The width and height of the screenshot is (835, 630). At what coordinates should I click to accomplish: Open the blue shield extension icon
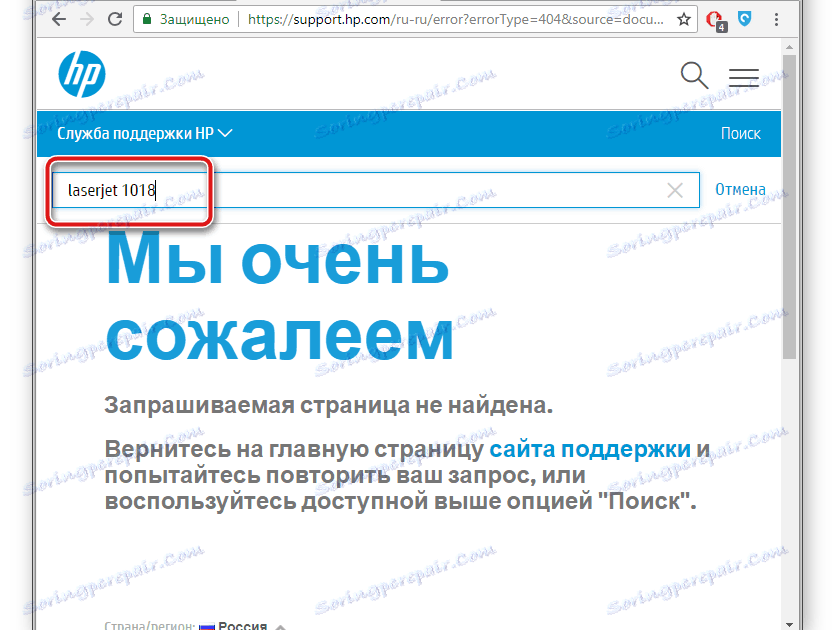coord(744,19)
